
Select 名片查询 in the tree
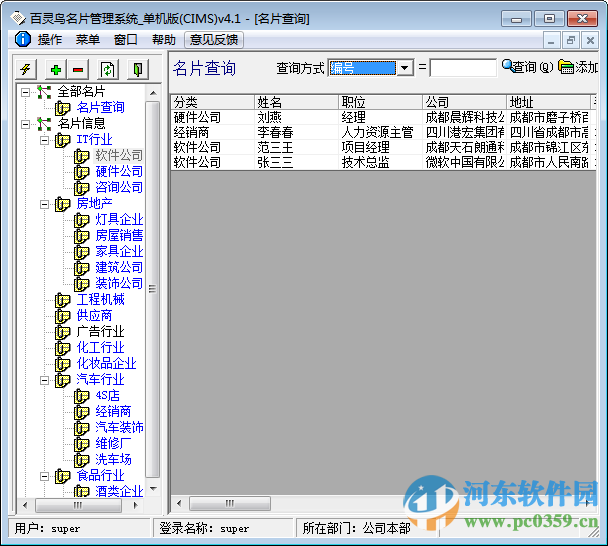[100, 107]
